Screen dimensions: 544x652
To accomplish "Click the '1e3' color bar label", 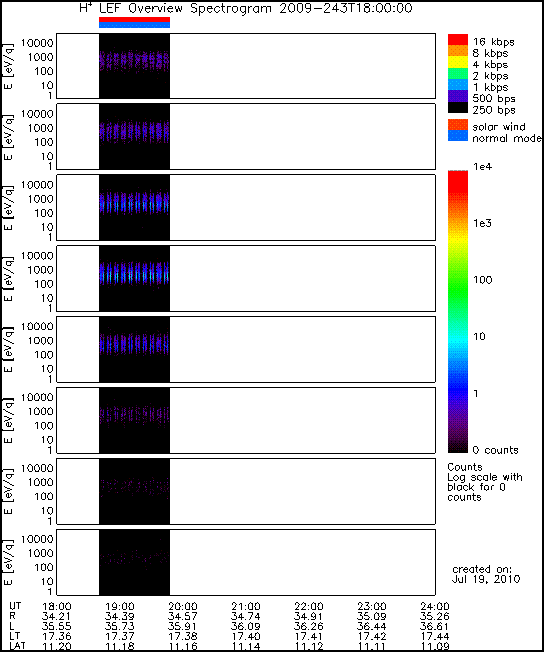I will tap(482, 223).
